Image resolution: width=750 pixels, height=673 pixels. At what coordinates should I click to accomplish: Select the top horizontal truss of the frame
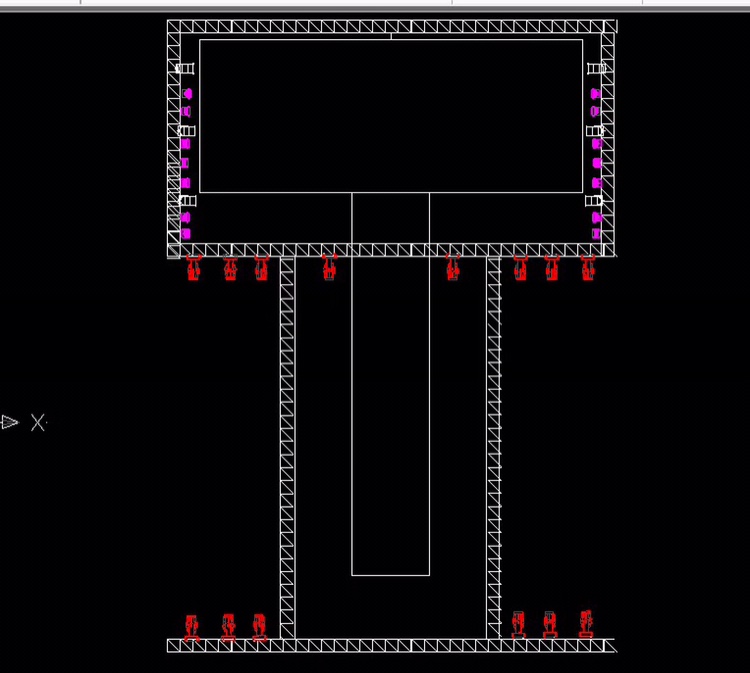392,26
